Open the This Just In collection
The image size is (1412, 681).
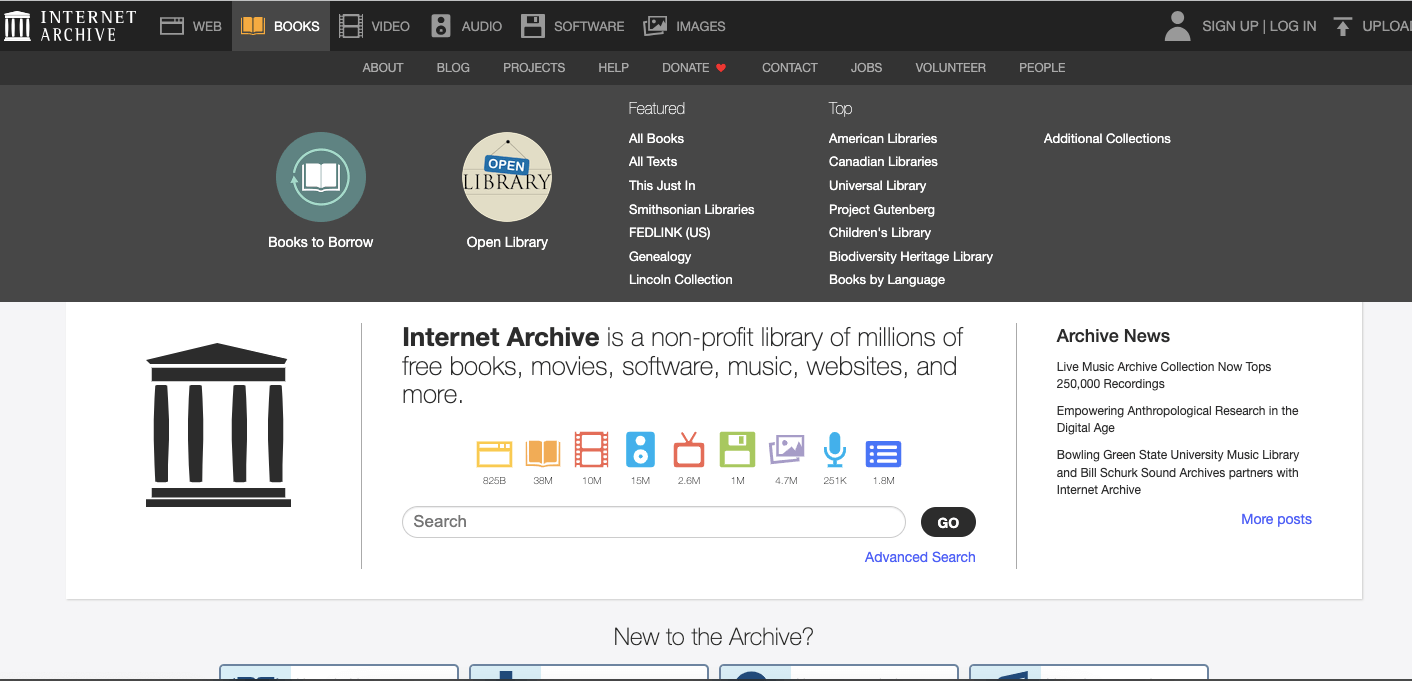662,186
